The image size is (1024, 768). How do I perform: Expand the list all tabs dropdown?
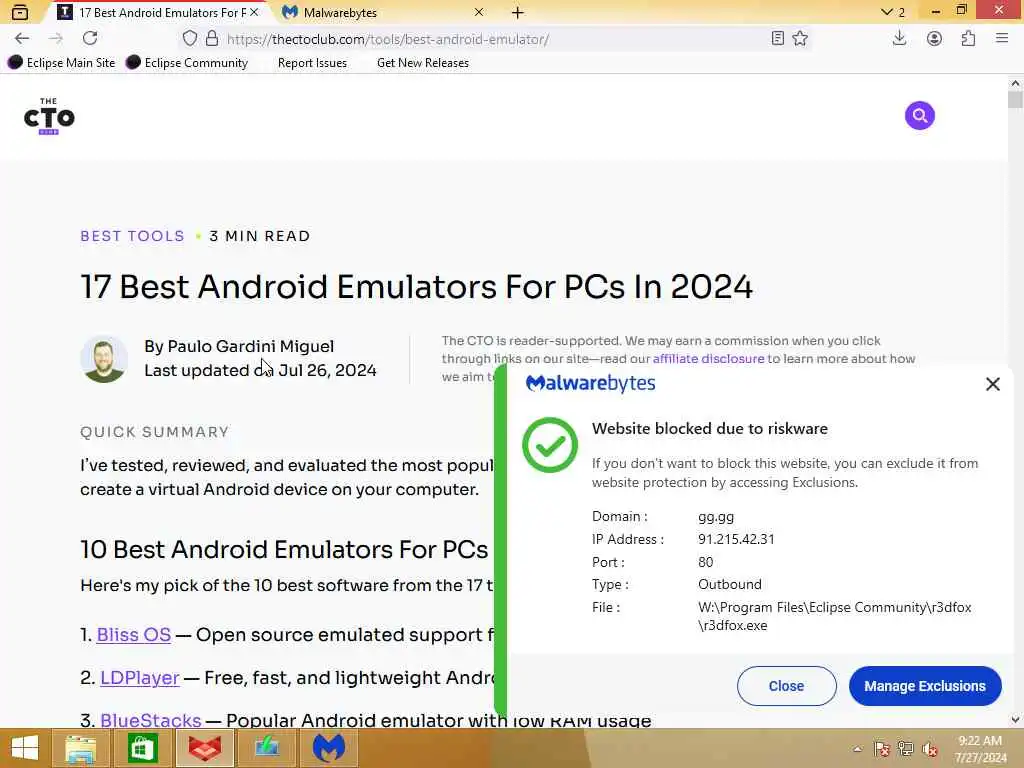click(x=893, y=12)
